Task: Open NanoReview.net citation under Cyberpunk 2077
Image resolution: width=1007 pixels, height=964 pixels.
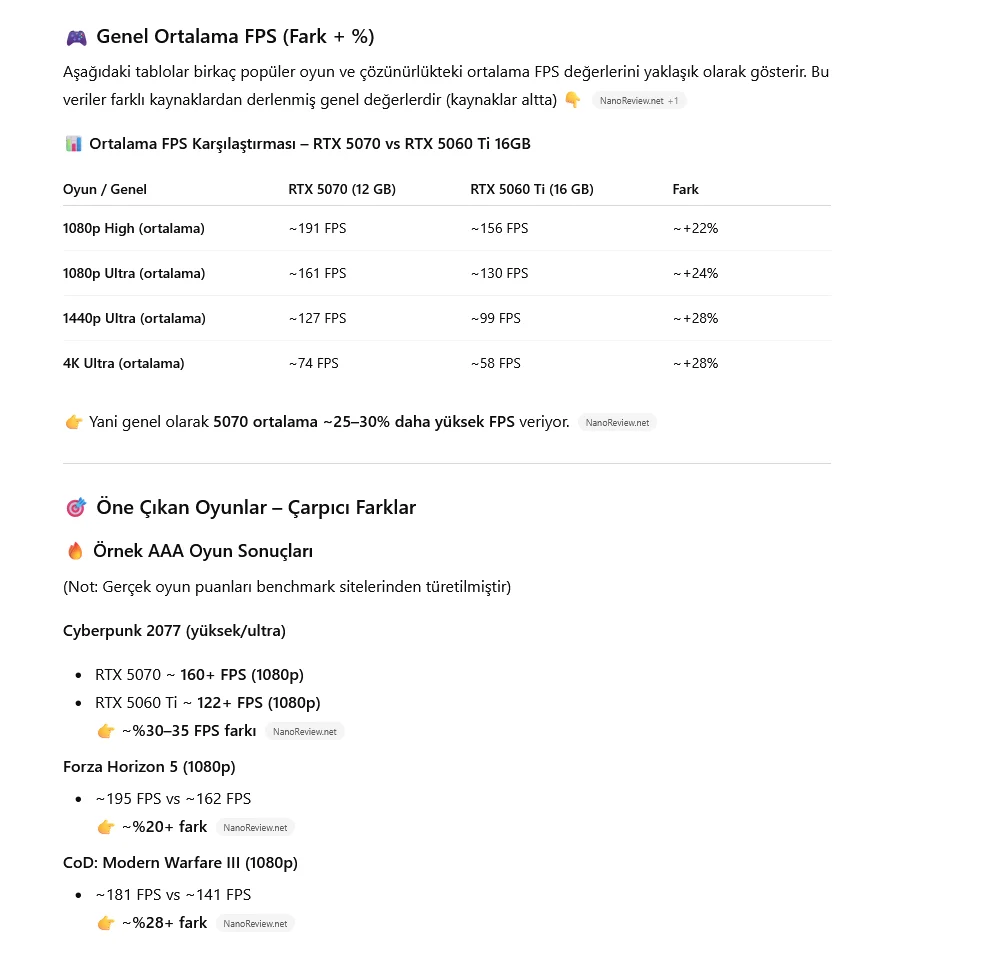Action: click(x=304, y=732)
